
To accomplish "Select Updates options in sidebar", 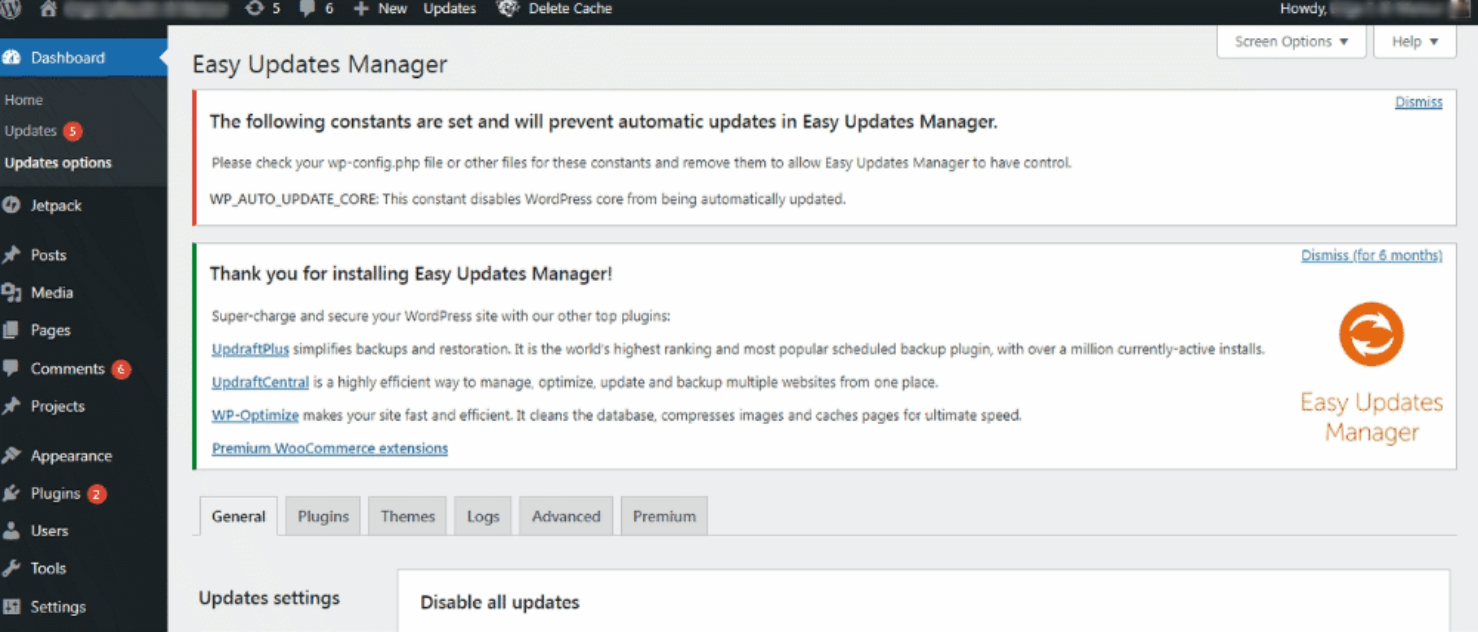I will pyautogui.click(x=58, y=163).
